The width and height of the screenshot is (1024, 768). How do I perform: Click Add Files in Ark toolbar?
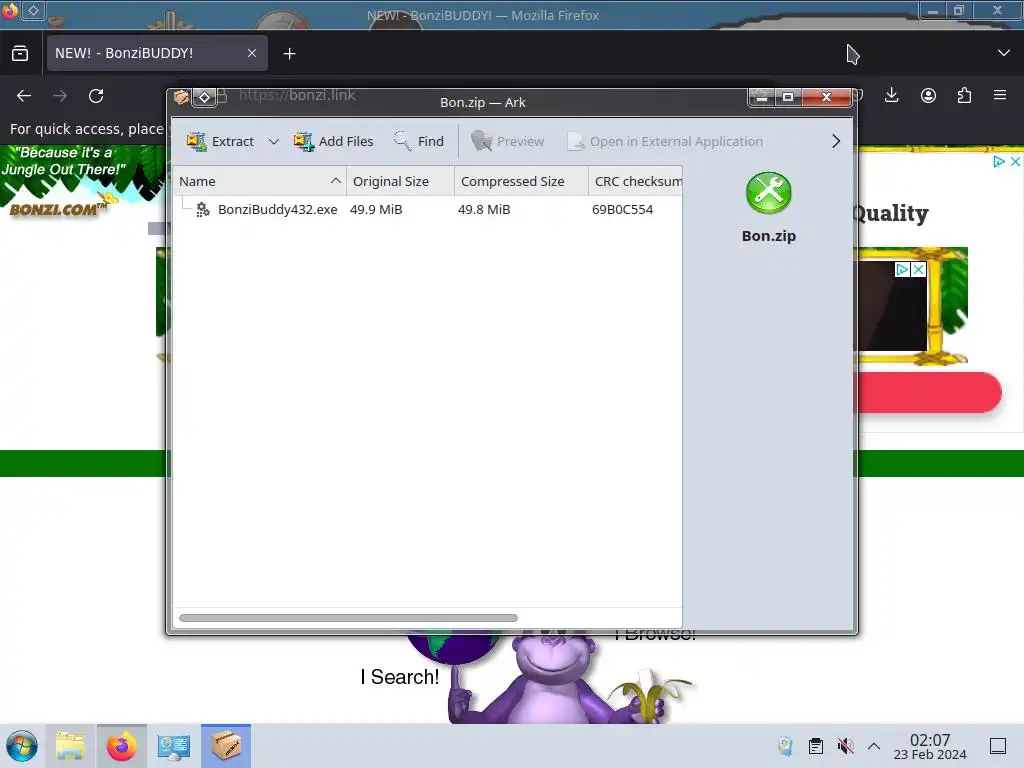click(x=334, y=141)
